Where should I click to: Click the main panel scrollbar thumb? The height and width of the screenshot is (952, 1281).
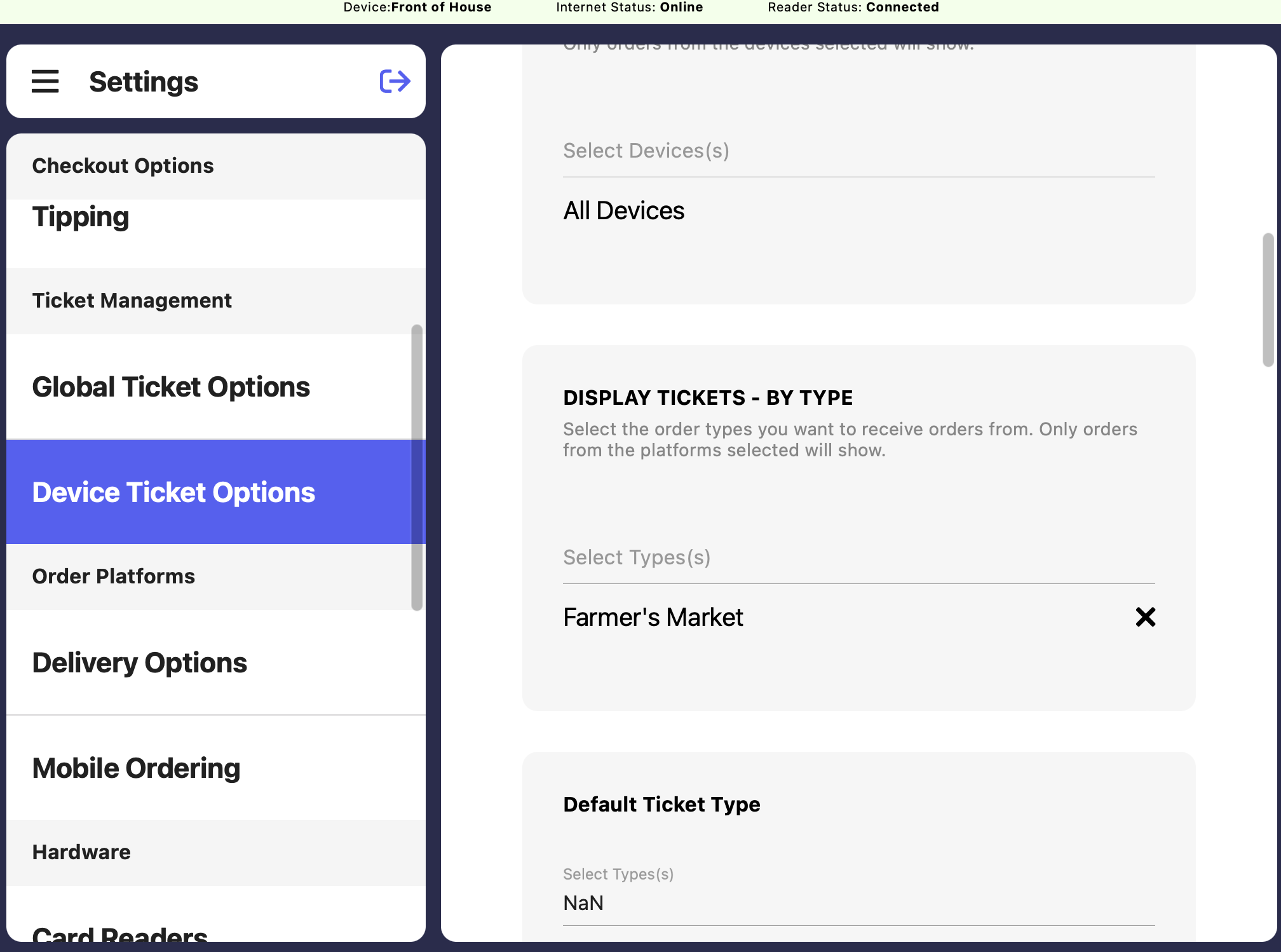(x=1268, y=300)
